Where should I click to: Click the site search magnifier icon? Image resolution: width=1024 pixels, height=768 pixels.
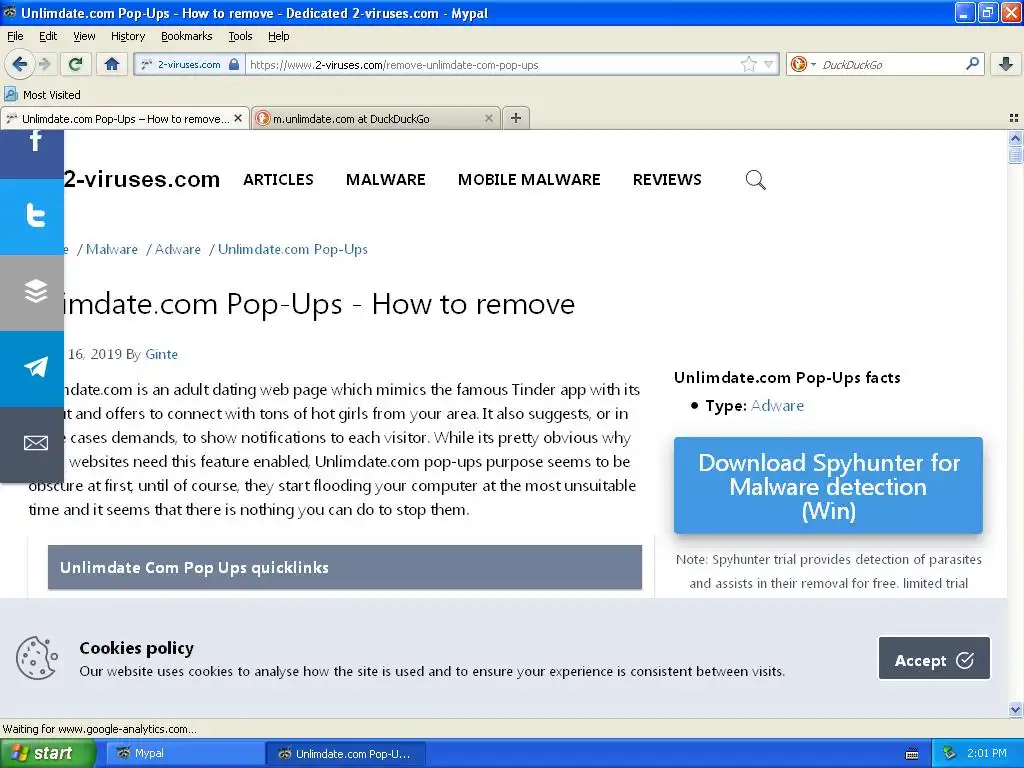756,180
